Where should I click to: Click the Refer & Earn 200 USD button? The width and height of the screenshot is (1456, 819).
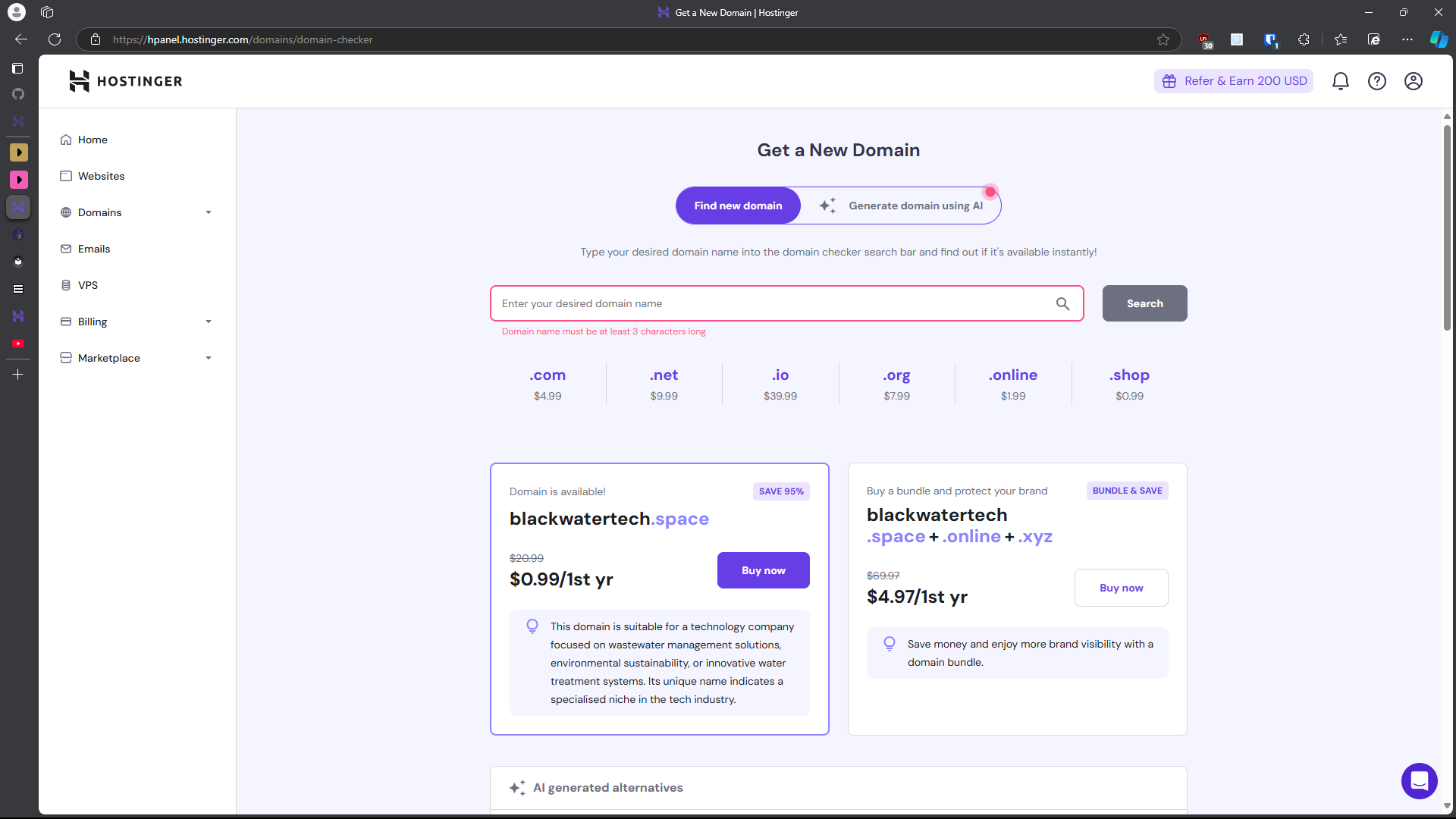(x=1234, y=81)
